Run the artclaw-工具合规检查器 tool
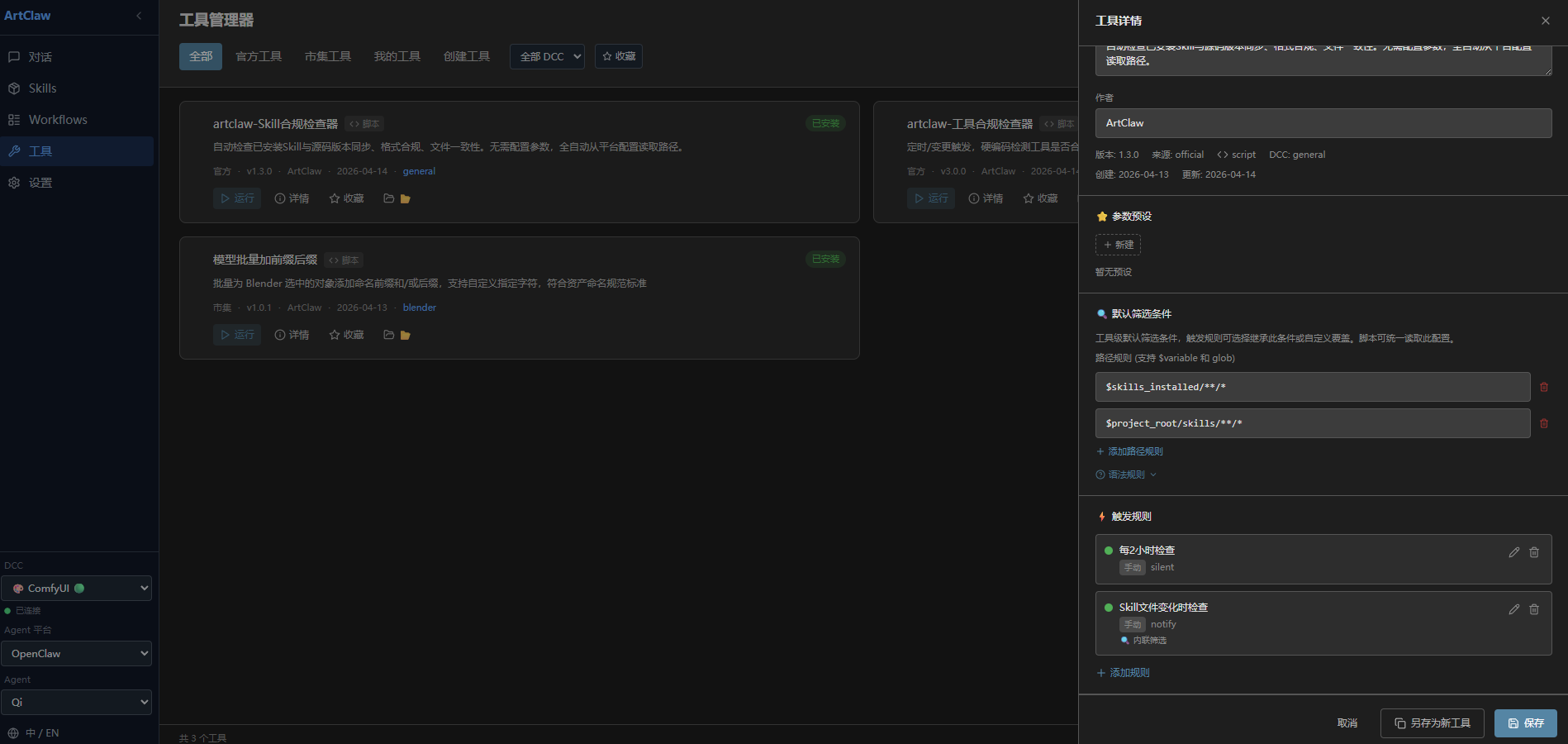Viewport: 1568px width, 744px height. [x=931, y=198]
